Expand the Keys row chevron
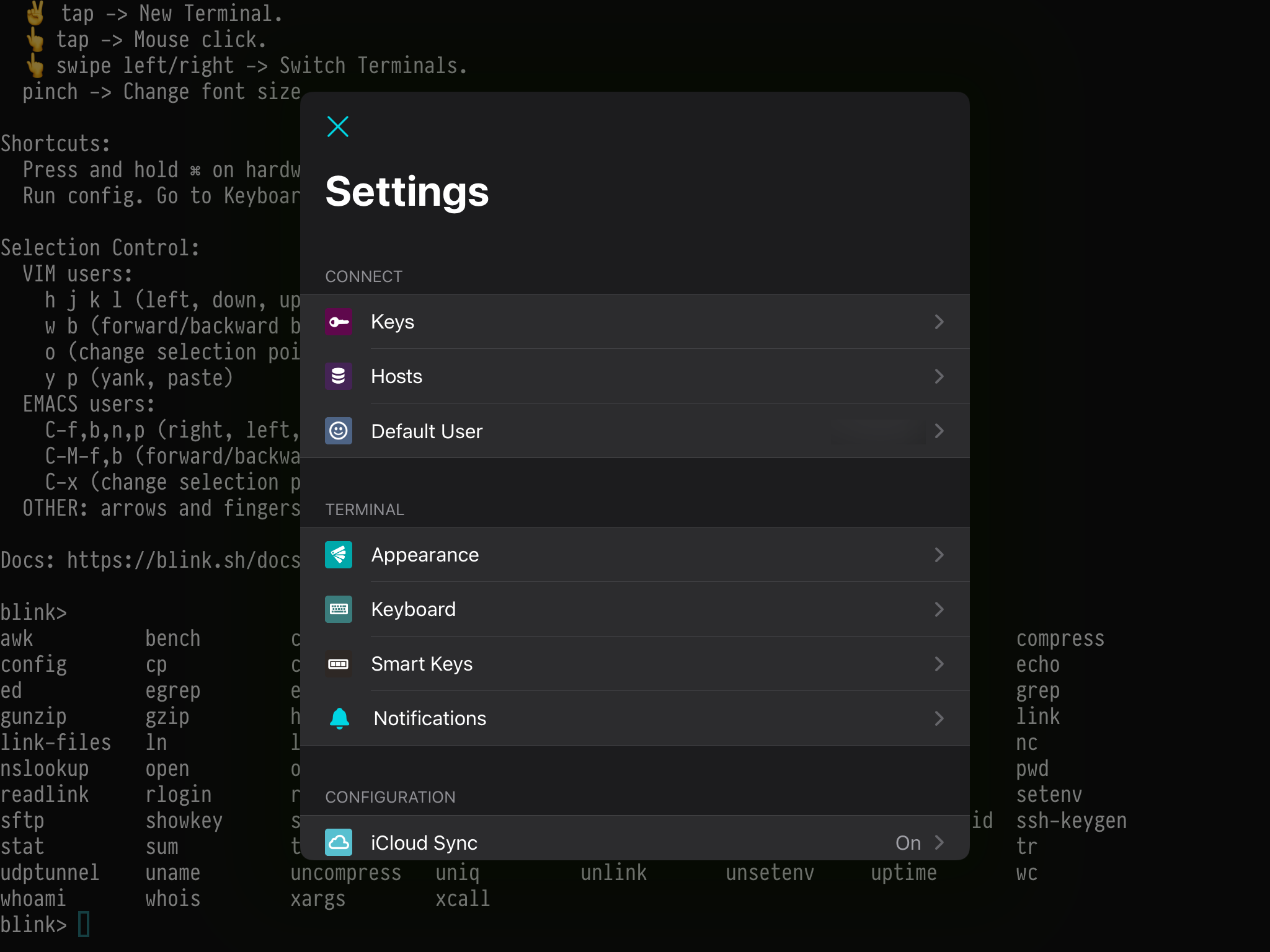 click(939, 322)
